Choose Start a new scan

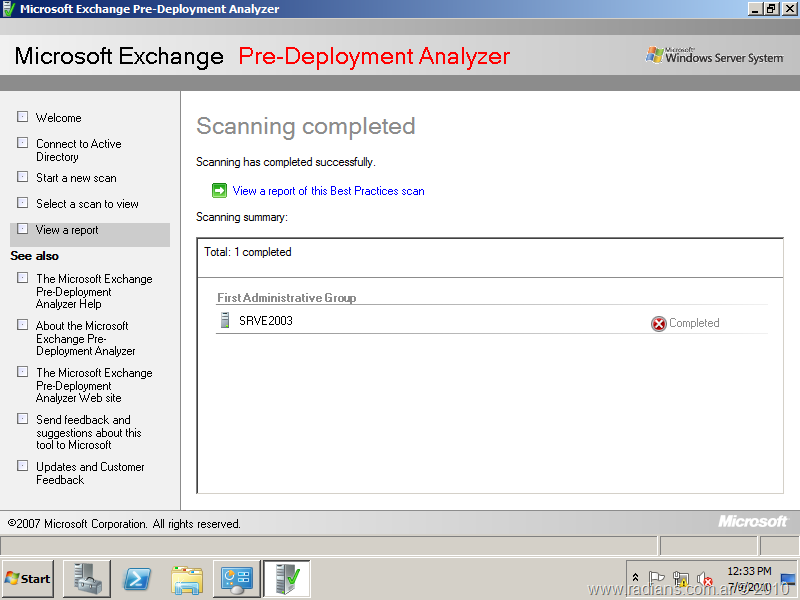click(x=76, y=178)
